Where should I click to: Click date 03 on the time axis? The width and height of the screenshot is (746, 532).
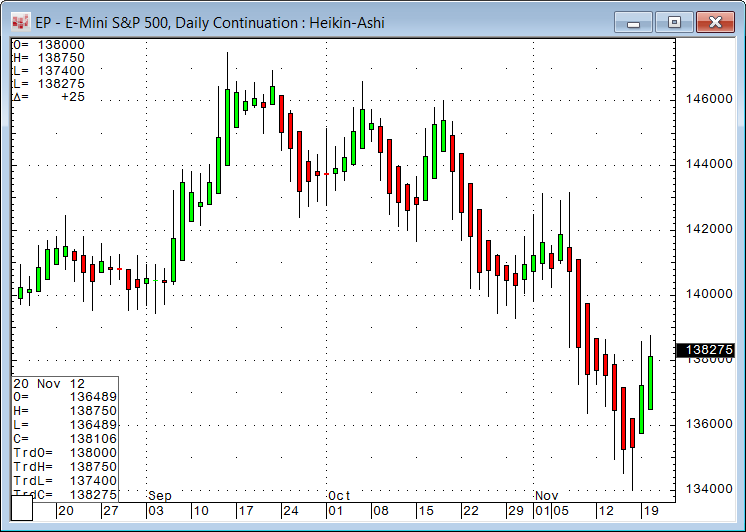157,510
